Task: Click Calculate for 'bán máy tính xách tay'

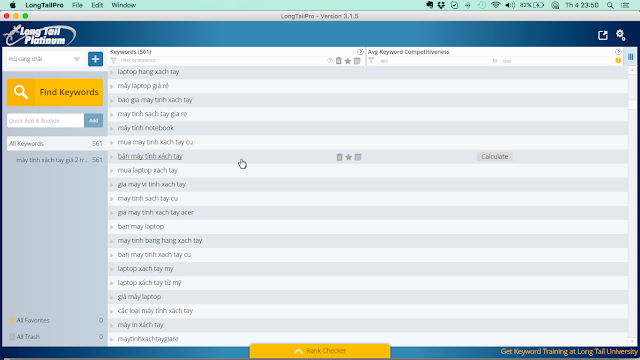Action: pyautogui.click(x=494, y=157)
